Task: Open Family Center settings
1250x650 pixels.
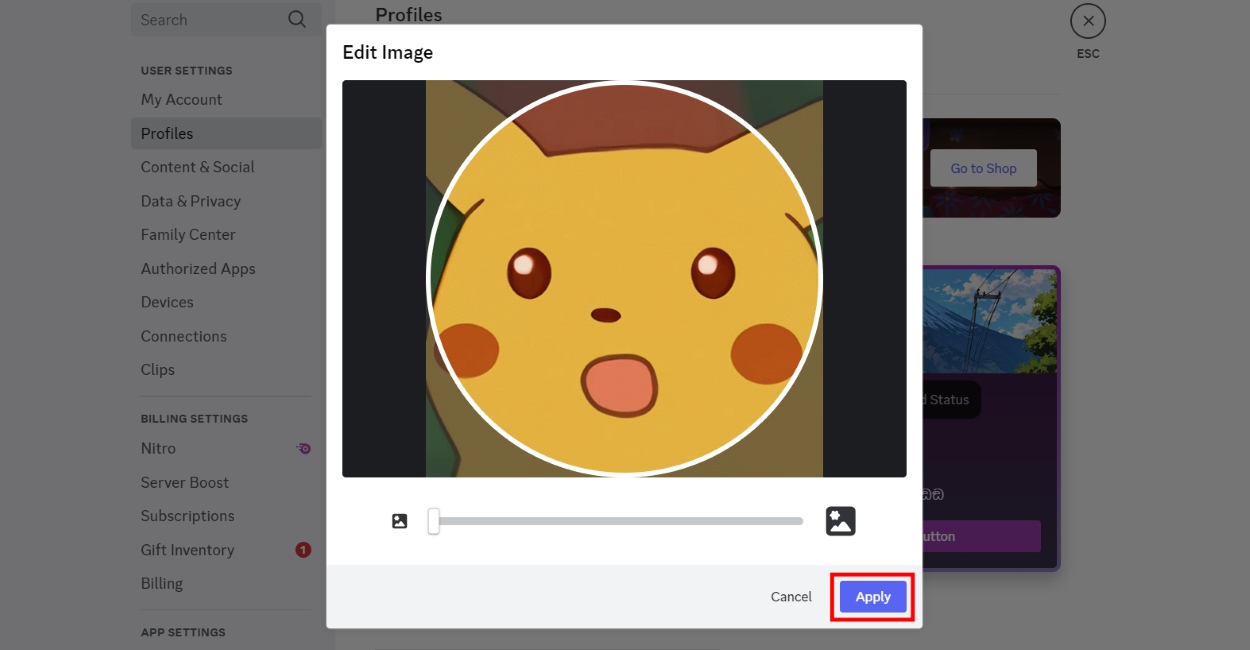Action: tap(188, 234)
